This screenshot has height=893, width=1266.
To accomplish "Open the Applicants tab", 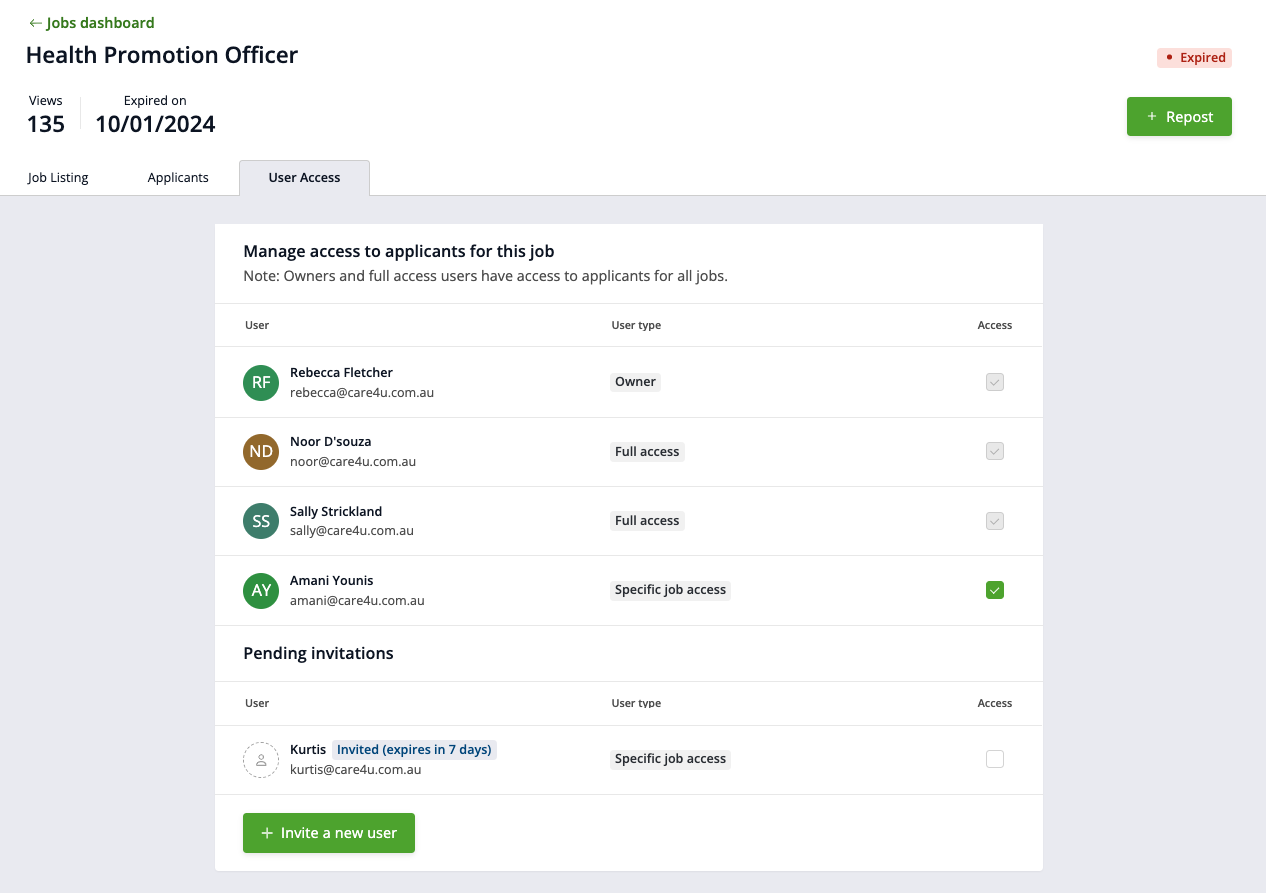I will point(178,178).
